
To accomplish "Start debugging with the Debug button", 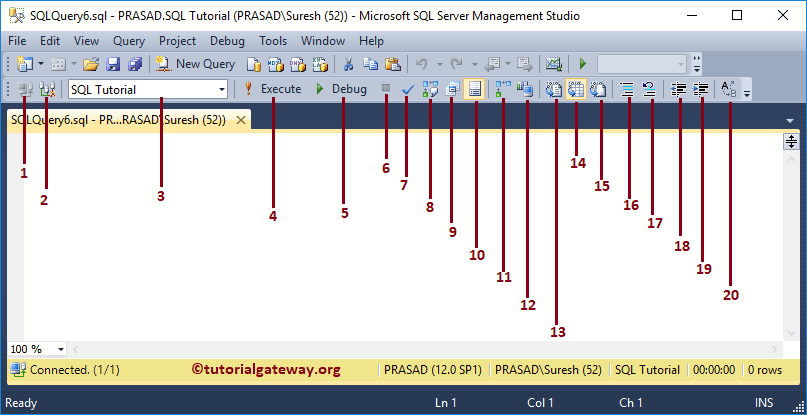I will [x=341, y=89].
